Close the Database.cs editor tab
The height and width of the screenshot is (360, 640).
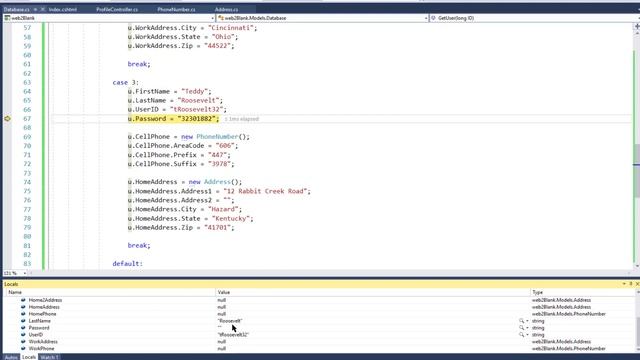[42, 9]
